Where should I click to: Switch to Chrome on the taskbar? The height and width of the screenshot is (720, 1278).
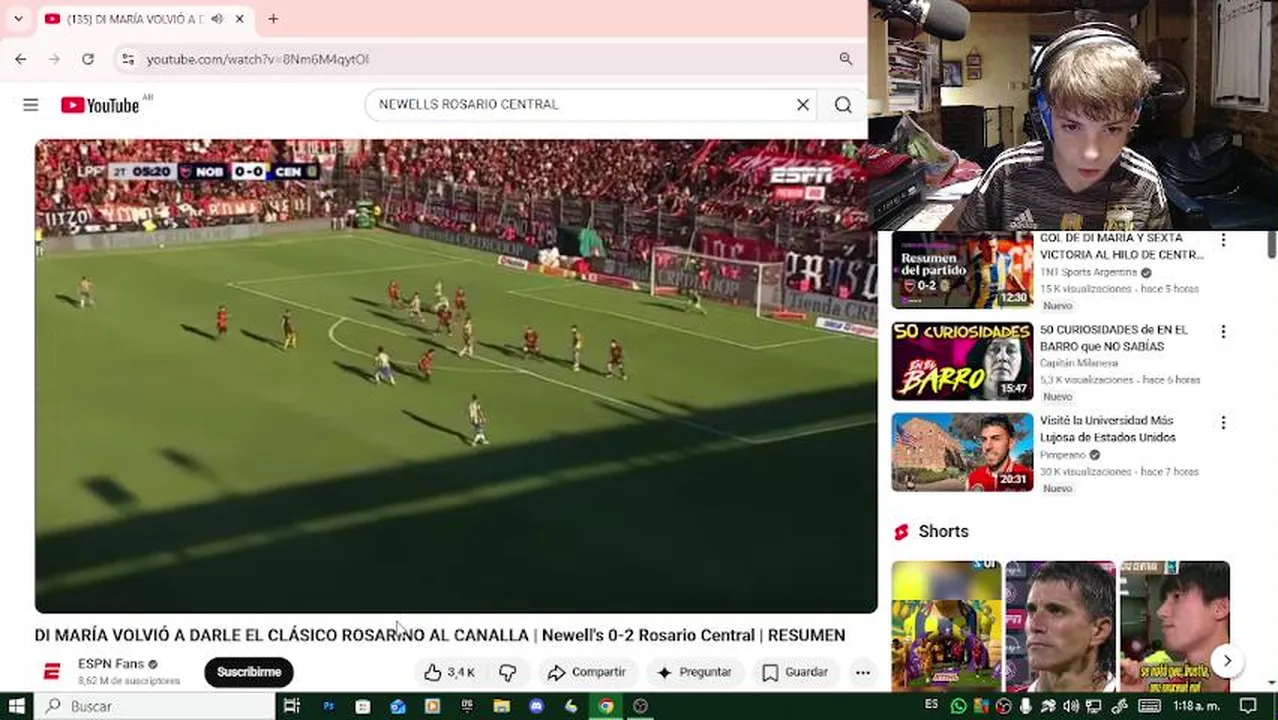[606, 706]
